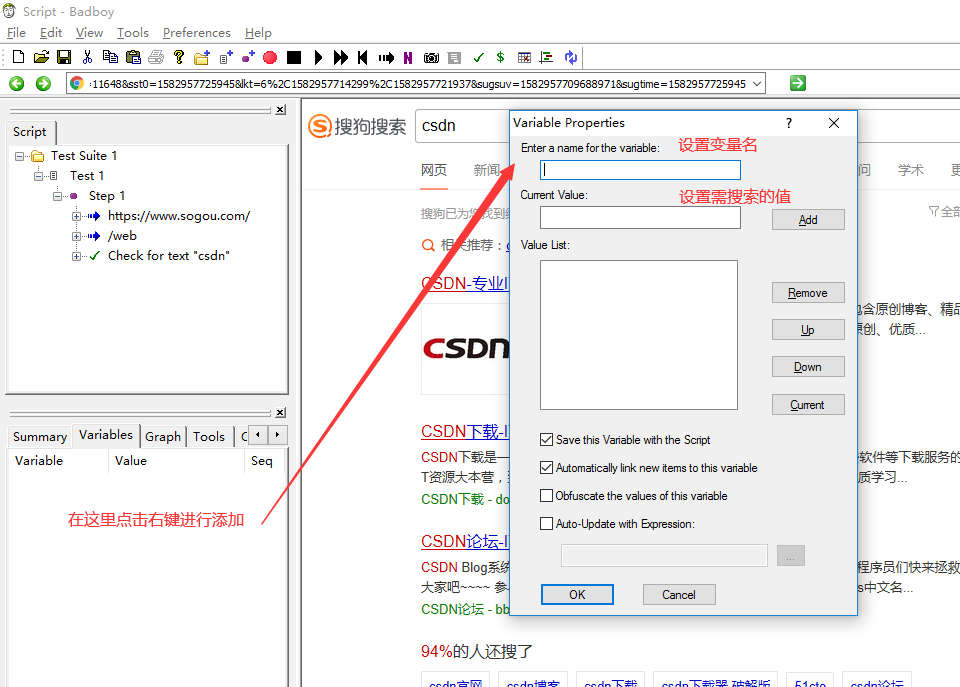Click the blue refresh arrows icon
Image resolution: width=960 pixels, height=687 pixels.
click(x=571, y=57)
